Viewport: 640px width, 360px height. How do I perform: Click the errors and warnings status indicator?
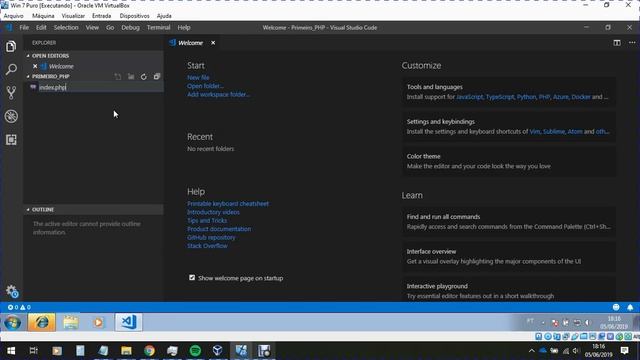tap(19, 307)
